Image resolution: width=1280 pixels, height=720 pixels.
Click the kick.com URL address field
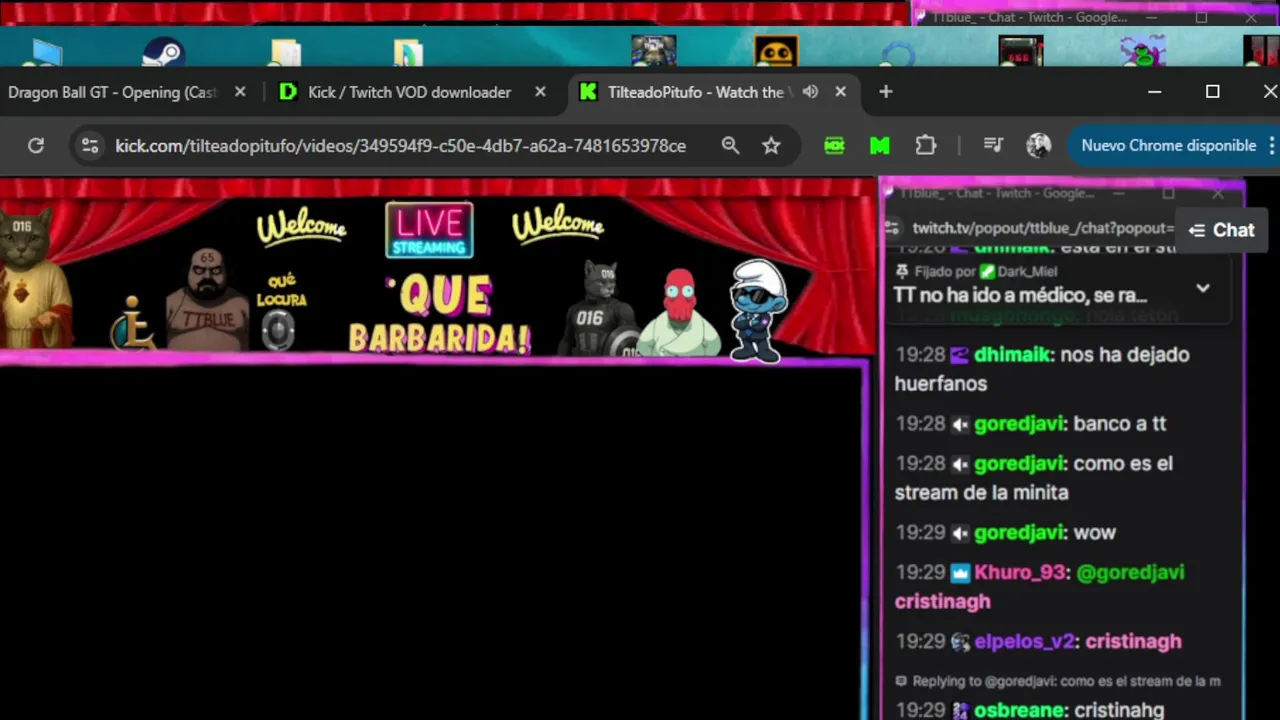coord(400,146)
